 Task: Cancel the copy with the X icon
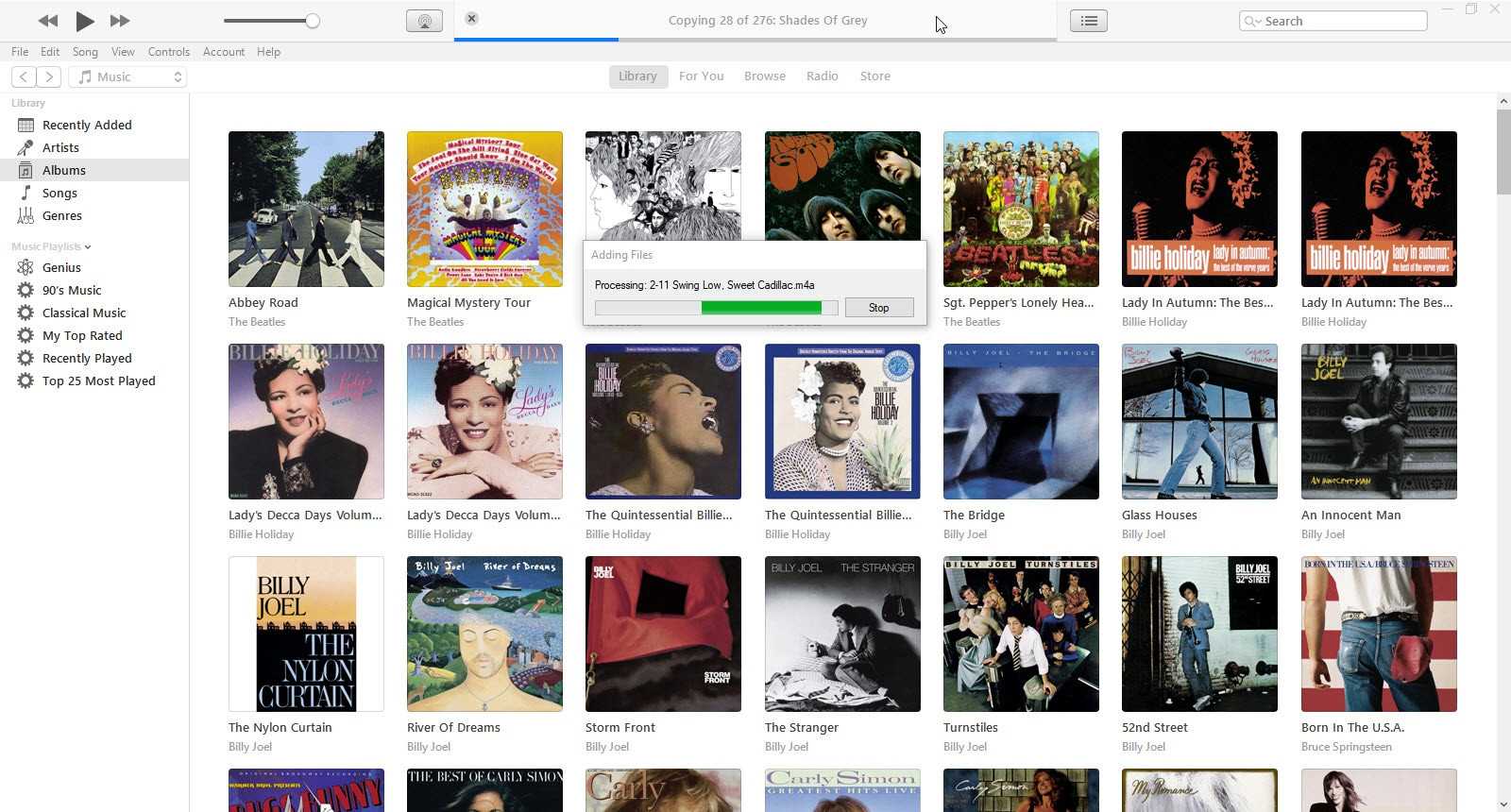(x=471, y=18)
